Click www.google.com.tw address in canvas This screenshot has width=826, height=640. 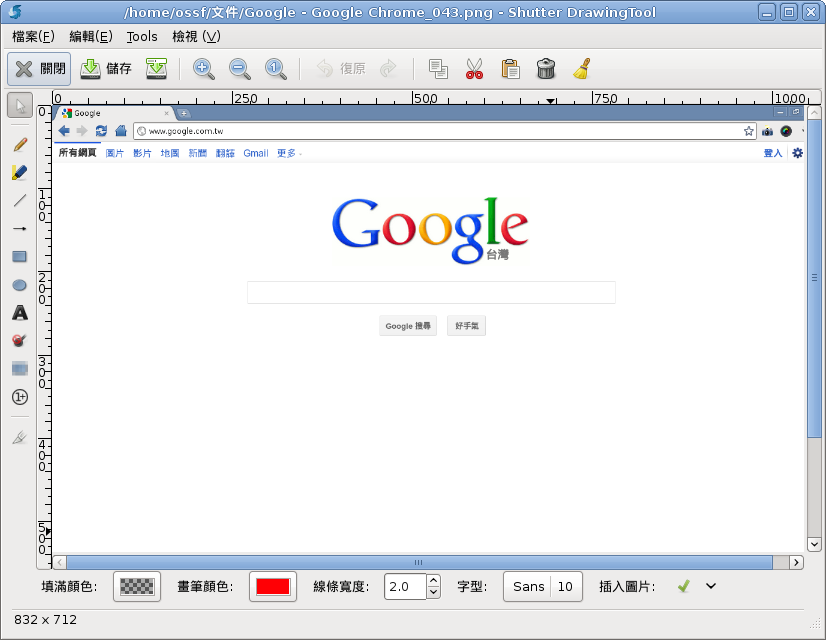[x=186, y=131]
